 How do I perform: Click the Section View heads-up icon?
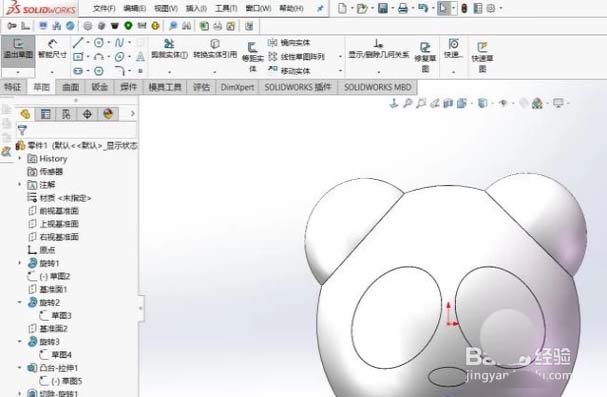(x=448, y=103)
